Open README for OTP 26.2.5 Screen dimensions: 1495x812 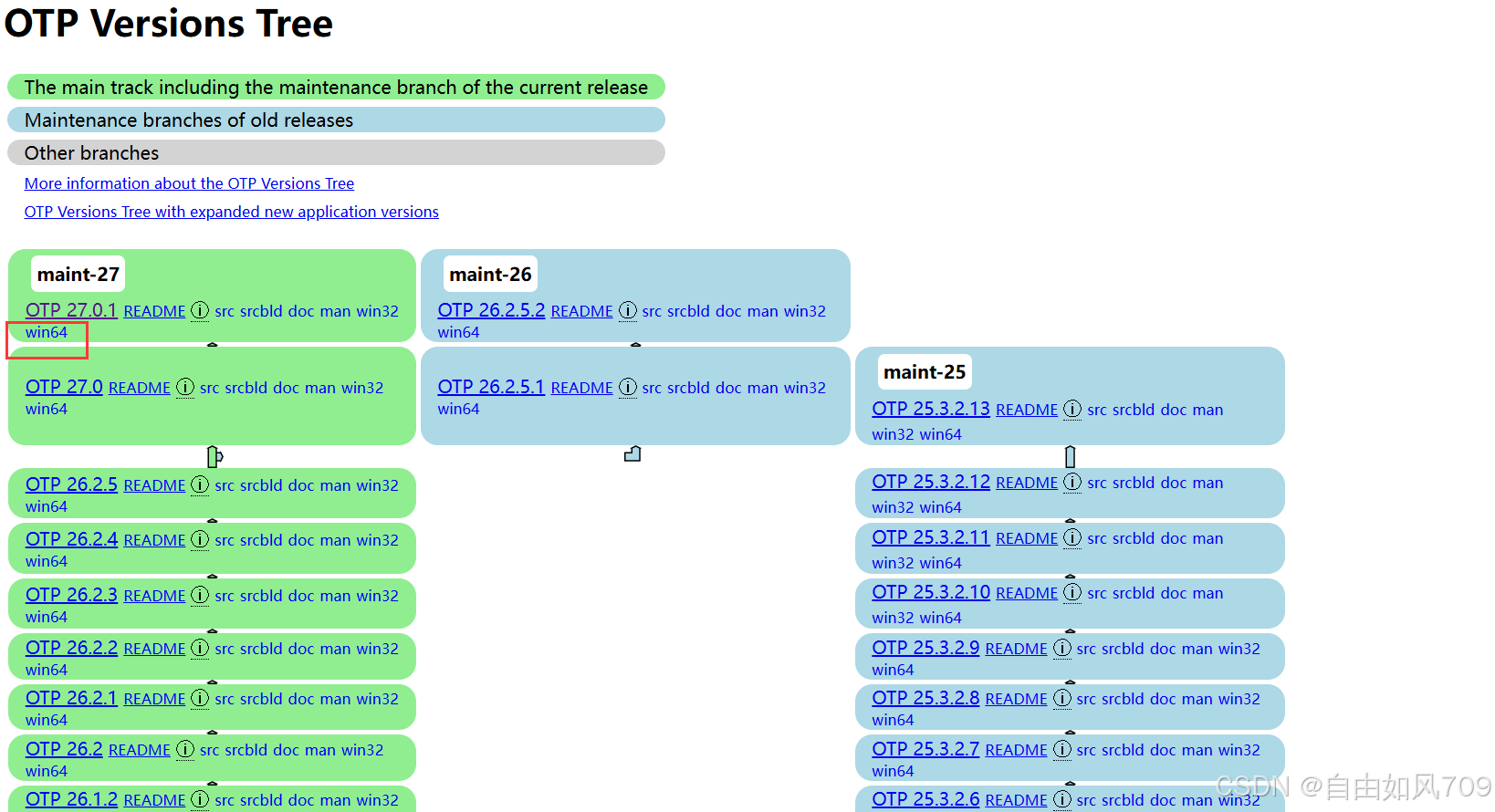[154, 485]
